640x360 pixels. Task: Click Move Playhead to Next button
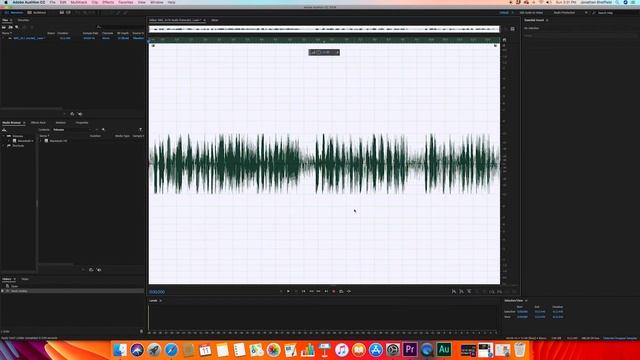(326, 291)
